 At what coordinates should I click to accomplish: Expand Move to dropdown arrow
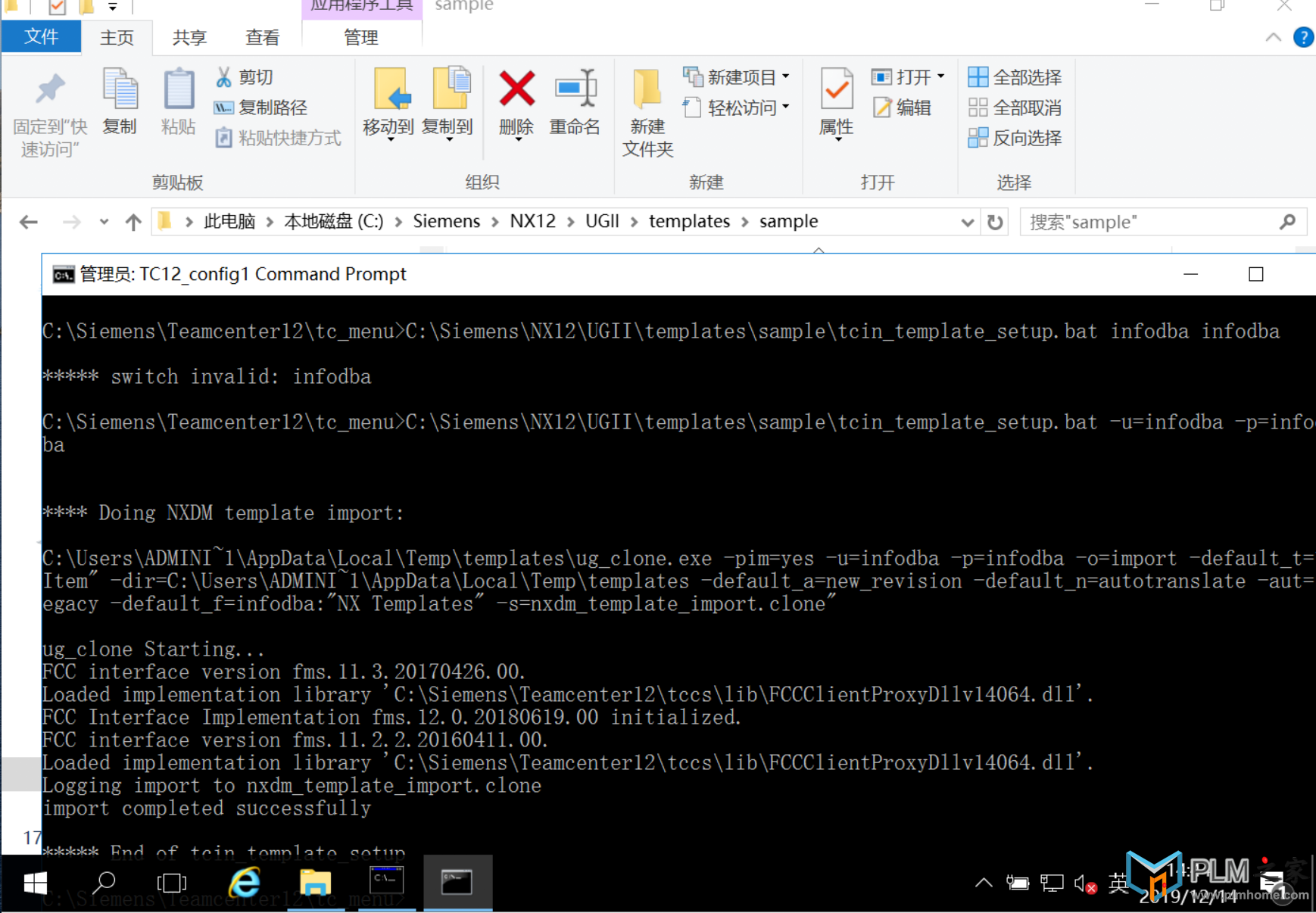point(391,140)
